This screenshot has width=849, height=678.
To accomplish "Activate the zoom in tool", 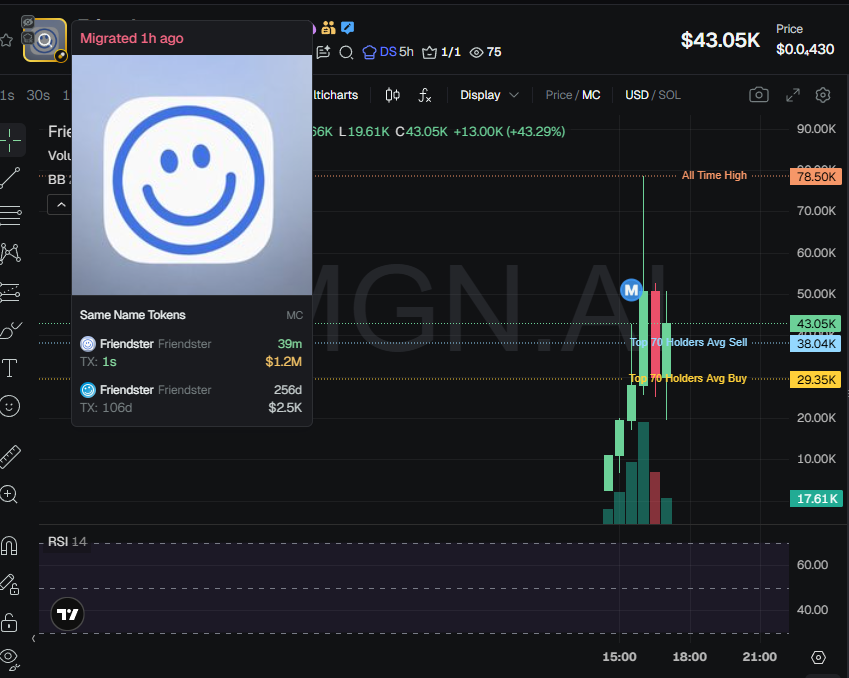I will [9, 494].
